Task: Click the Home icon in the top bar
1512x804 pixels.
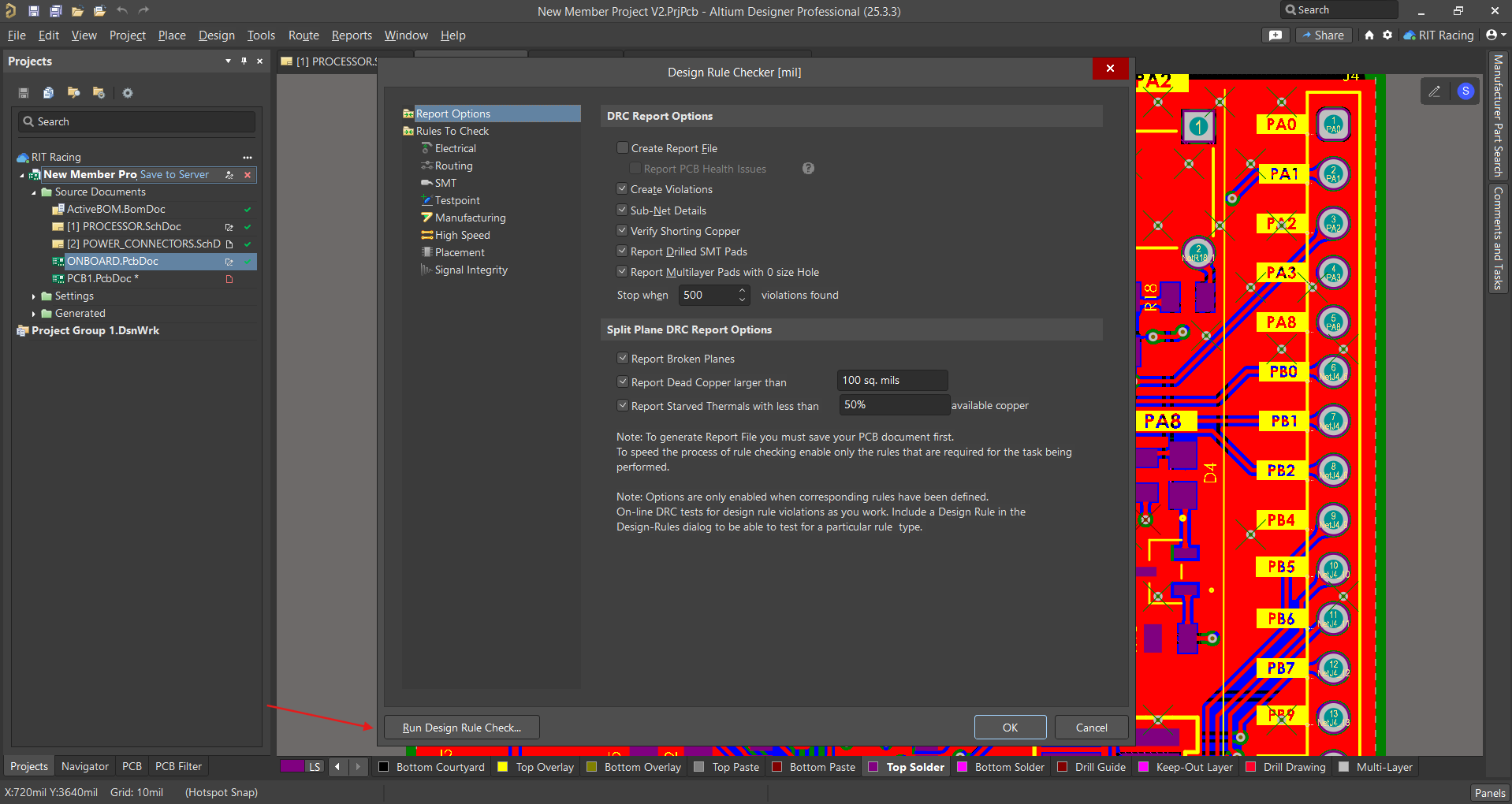Action: pos(1369,35)
